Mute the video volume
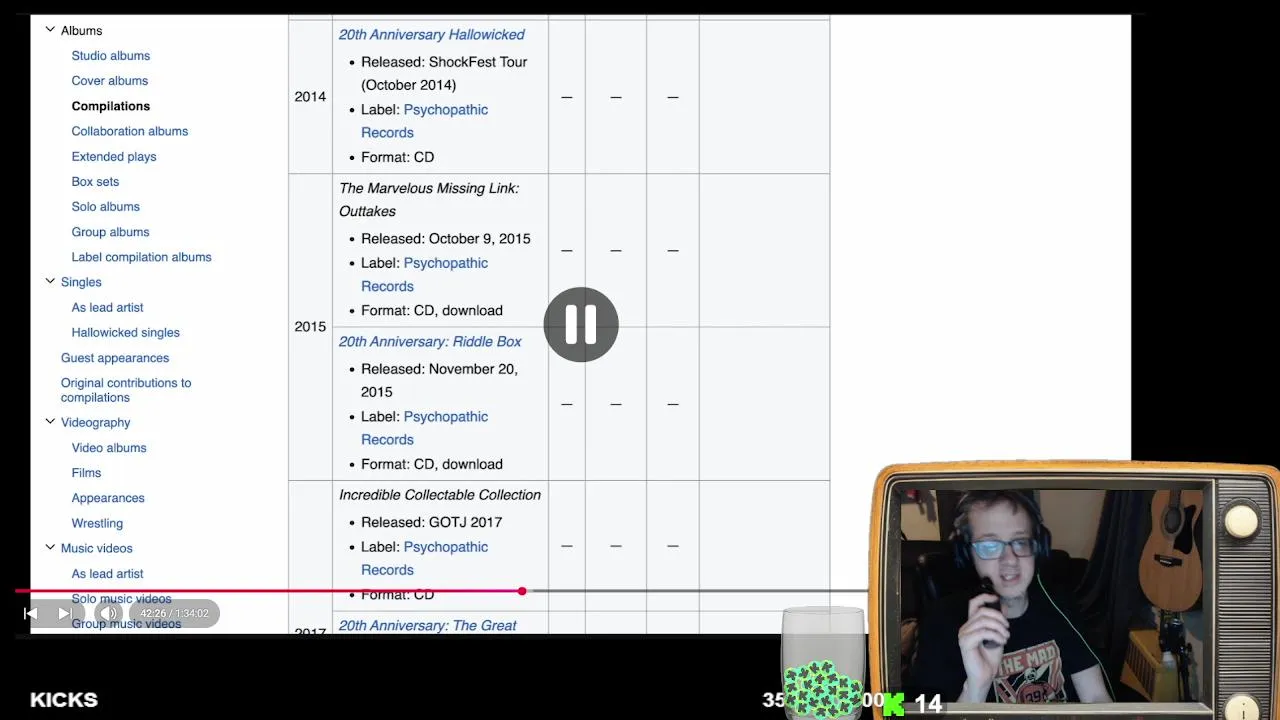 pyautogui.click(x=110, y=613)
